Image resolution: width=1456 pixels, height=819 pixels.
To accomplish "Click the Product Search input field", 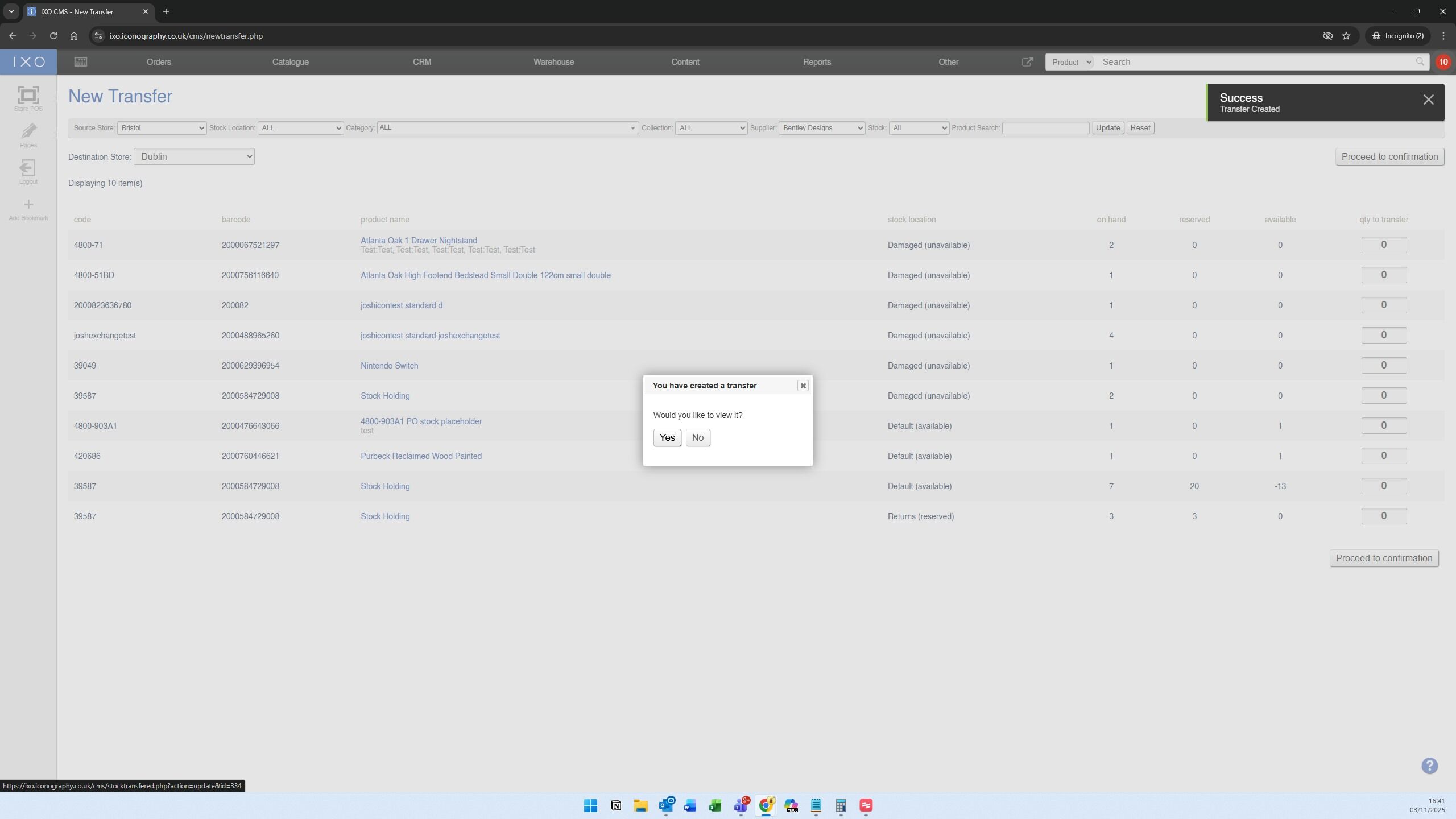I will tap(1045, 128).
